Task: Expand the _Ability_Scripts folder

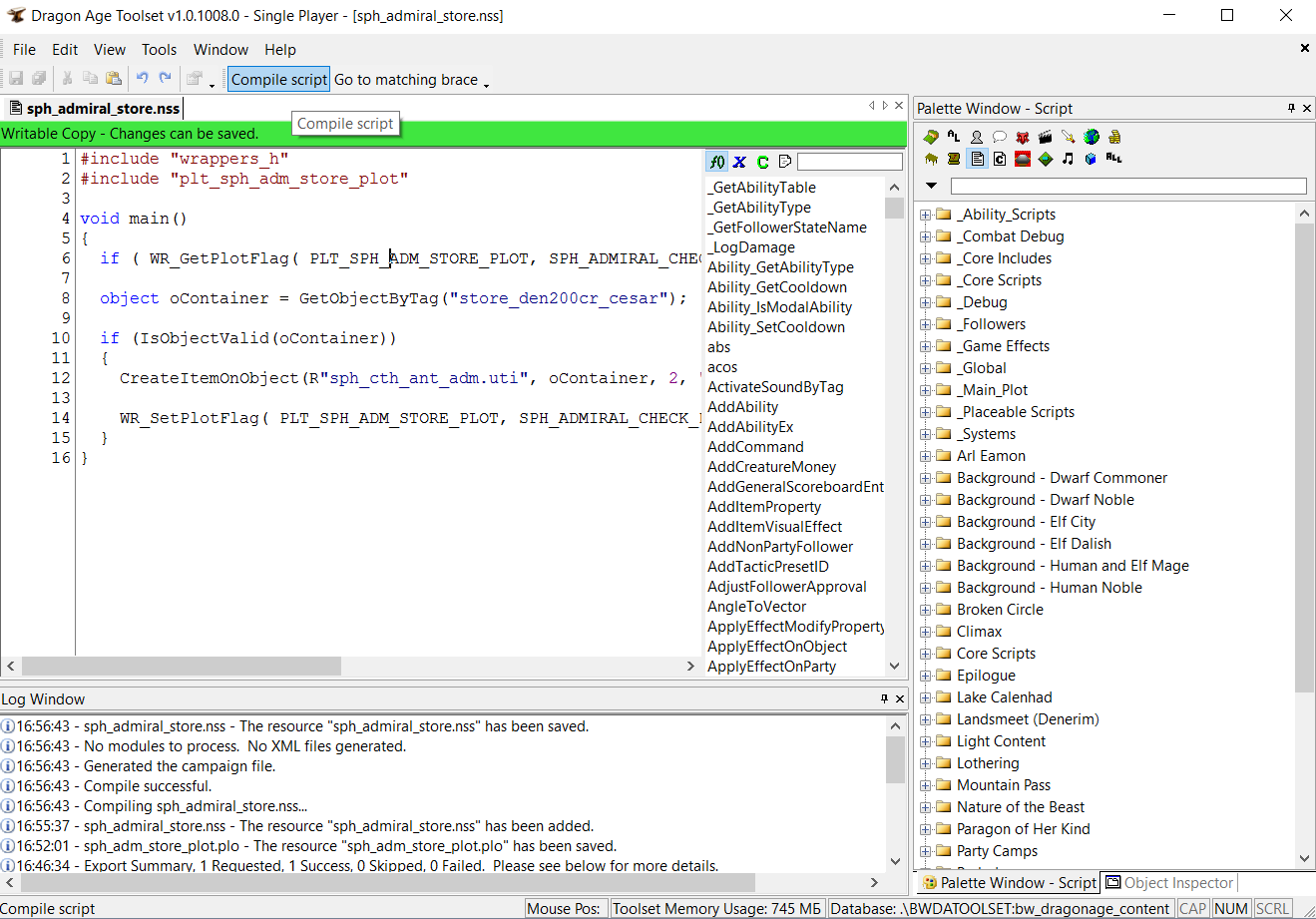Action: click(925, 215)
